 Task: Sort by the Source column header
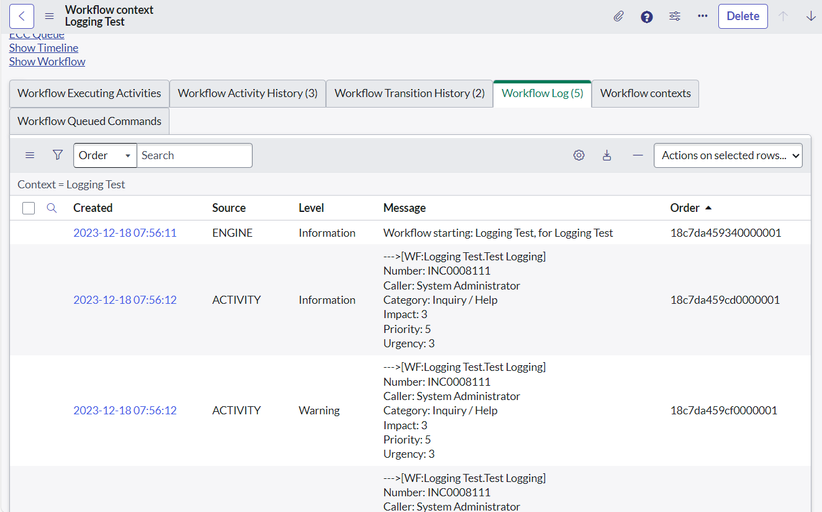click(x=229, y=208)
